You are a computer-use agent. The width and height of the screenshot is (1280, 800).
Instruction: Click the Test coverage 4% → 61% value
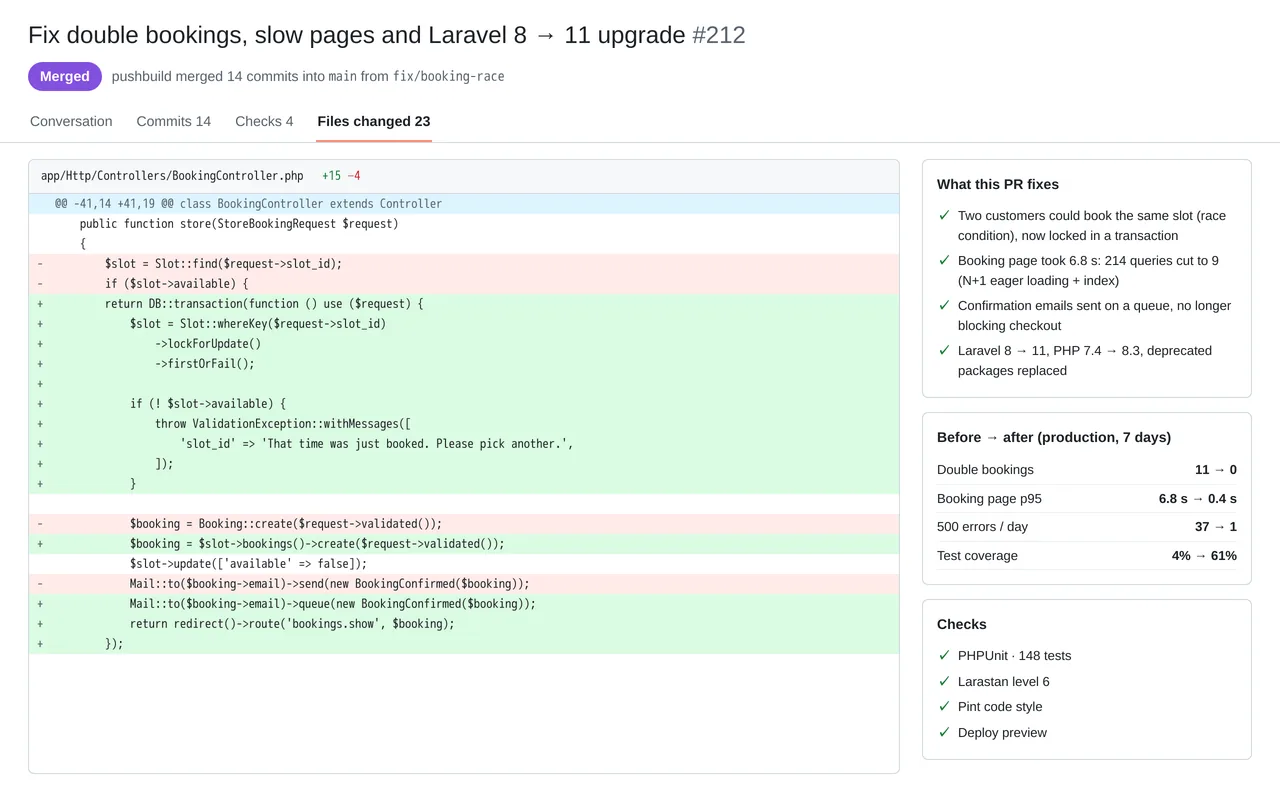[1204, 556]
